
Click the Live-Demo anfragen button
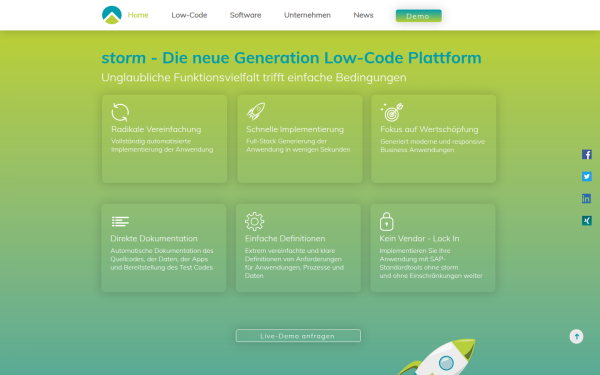click(x=298, y=336)
